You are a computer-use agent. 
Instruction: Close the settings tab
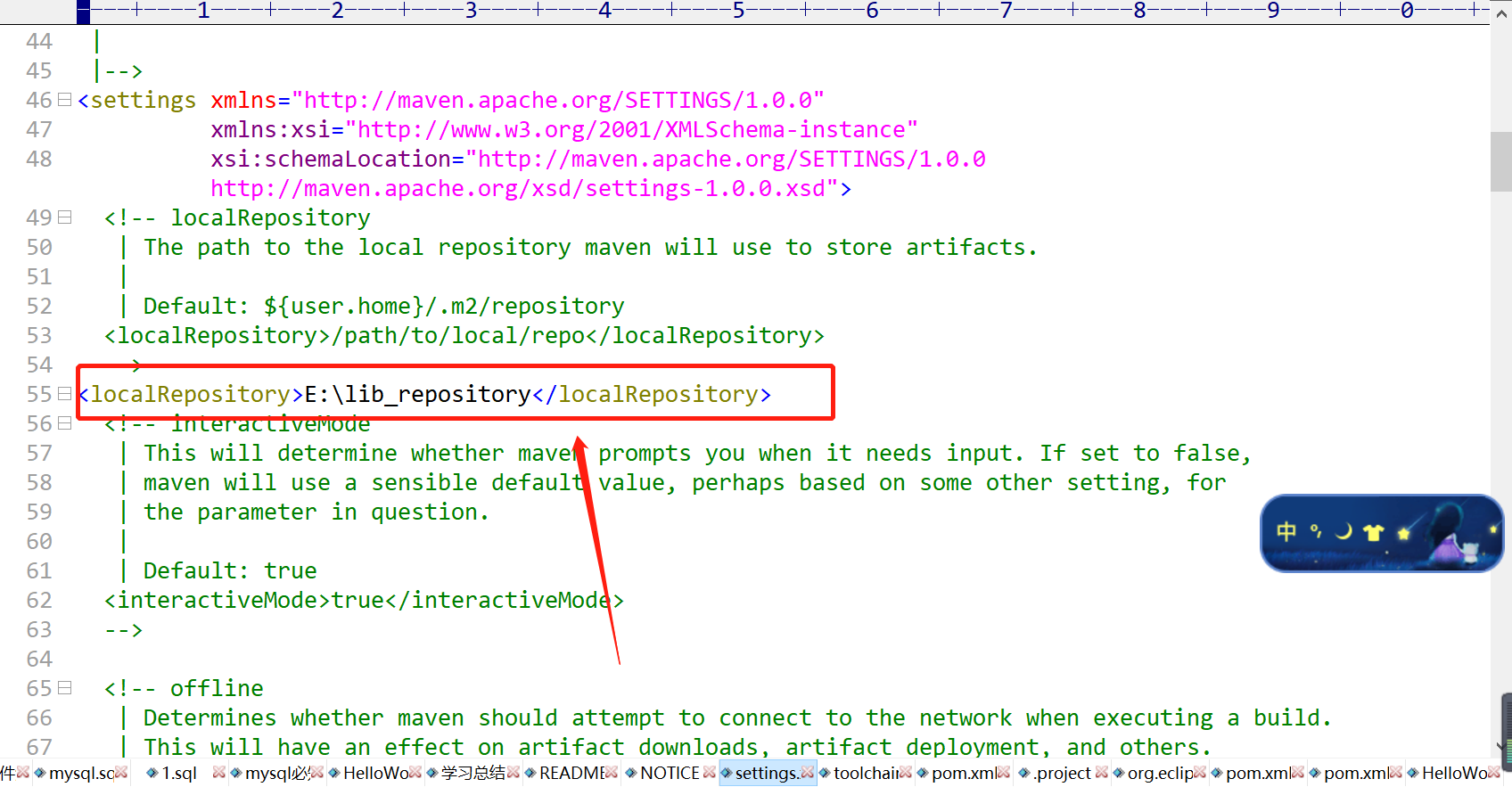click(x=808, y=773)
